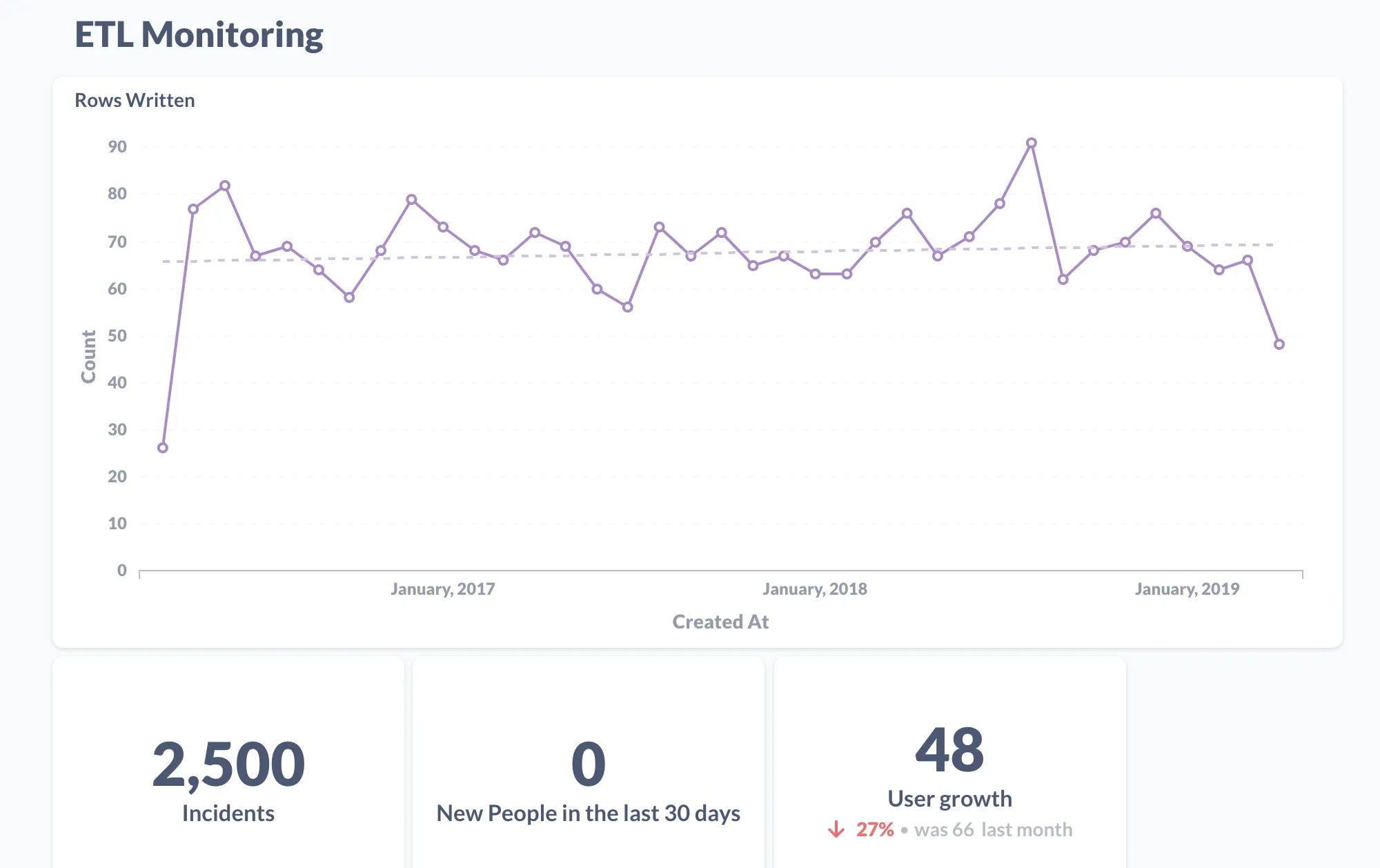Open the 2,500 Incidents scalar value
The width and height of the screenshot is (1380, 868).
pyautogui.click(x=228, y=764)
